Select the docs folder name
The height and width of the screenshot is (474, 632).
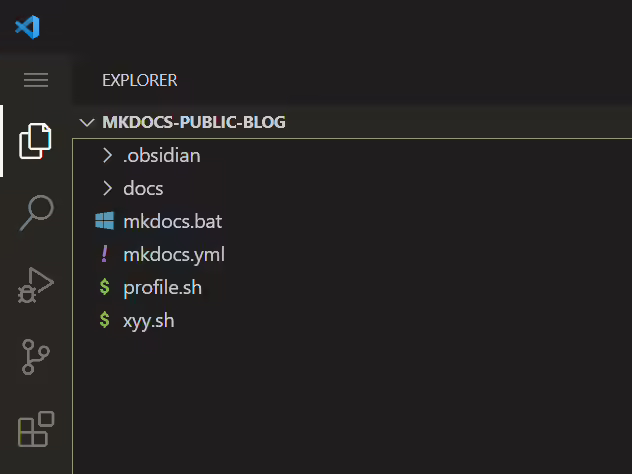(x=143, y=189)
